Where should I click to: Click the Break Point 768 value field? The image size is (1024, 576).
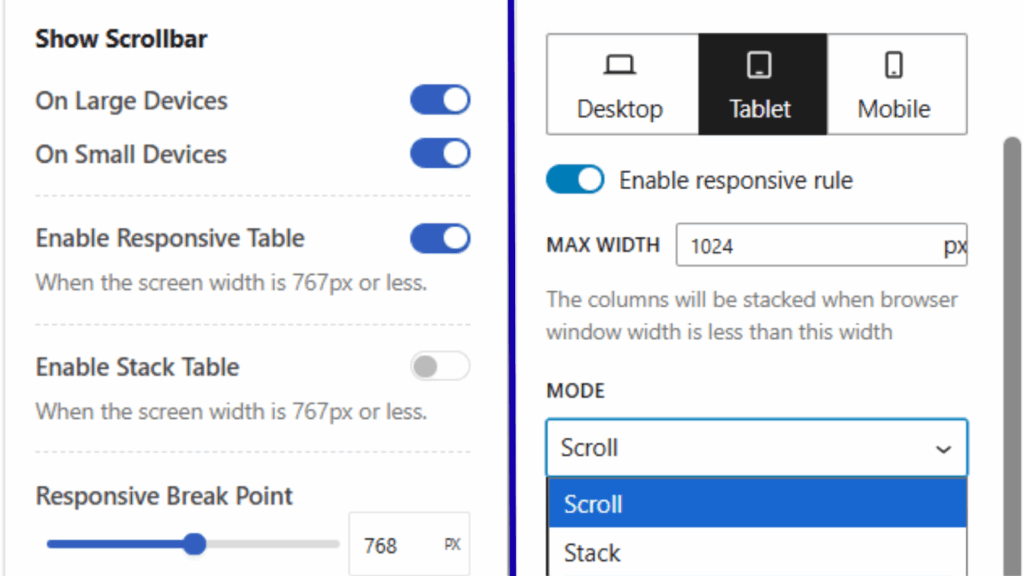tap(390, 546)
